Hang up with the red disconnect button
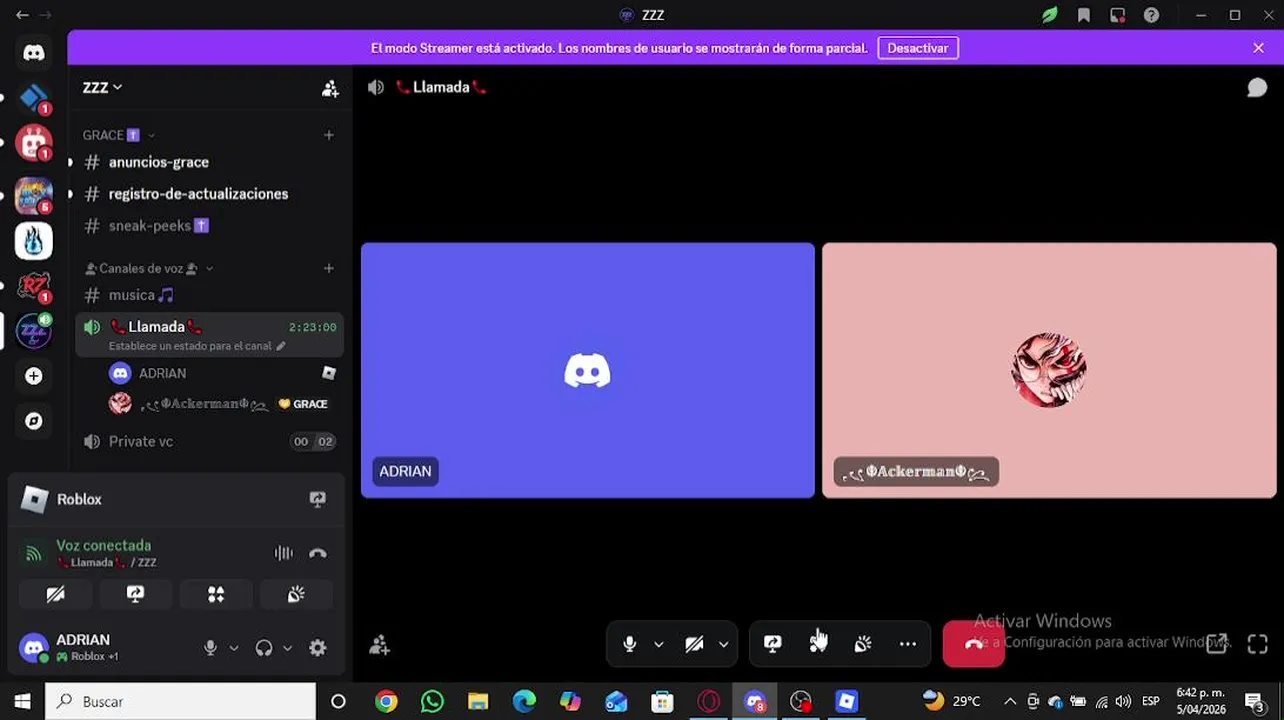This screenshot has width=1284, height=720. click(973, 644)
